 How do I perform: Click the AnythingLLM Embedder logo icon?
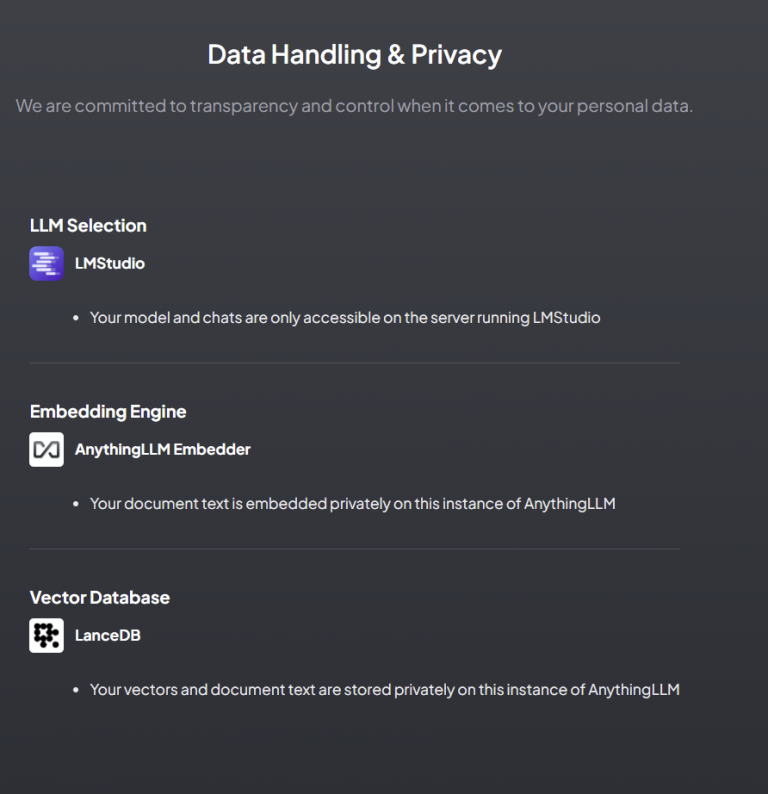coord(46,450)
